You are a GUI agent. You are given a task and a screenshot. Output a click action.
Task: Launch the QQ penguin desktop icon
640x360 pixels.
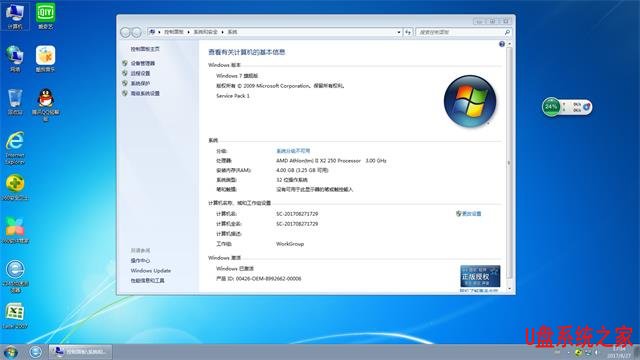click(x=45, y=104)
